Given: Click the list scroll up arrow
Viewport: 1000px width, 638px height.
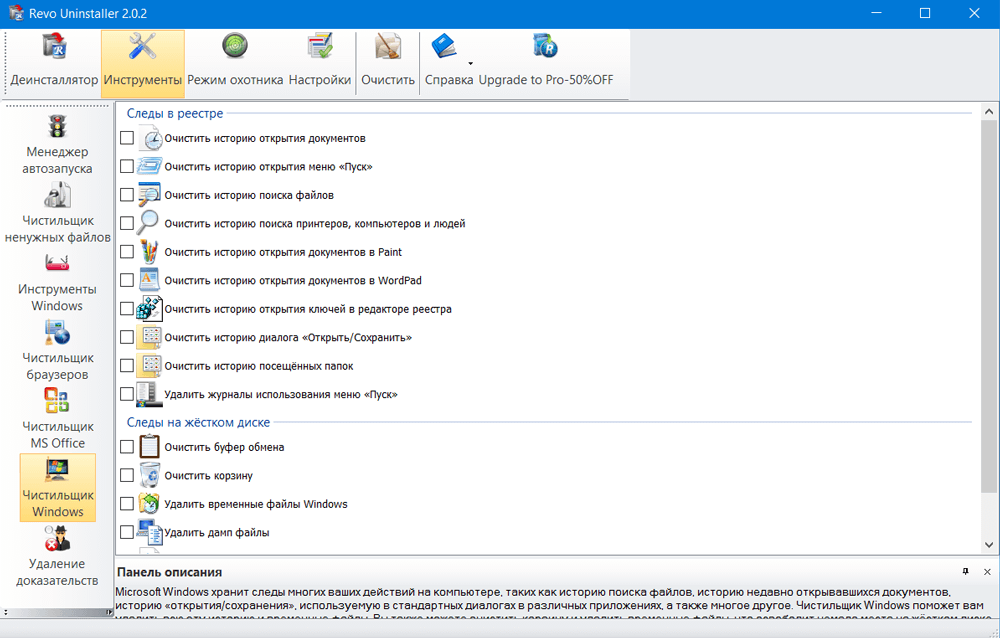Looking at the screenshot, I should click(989, 112).
